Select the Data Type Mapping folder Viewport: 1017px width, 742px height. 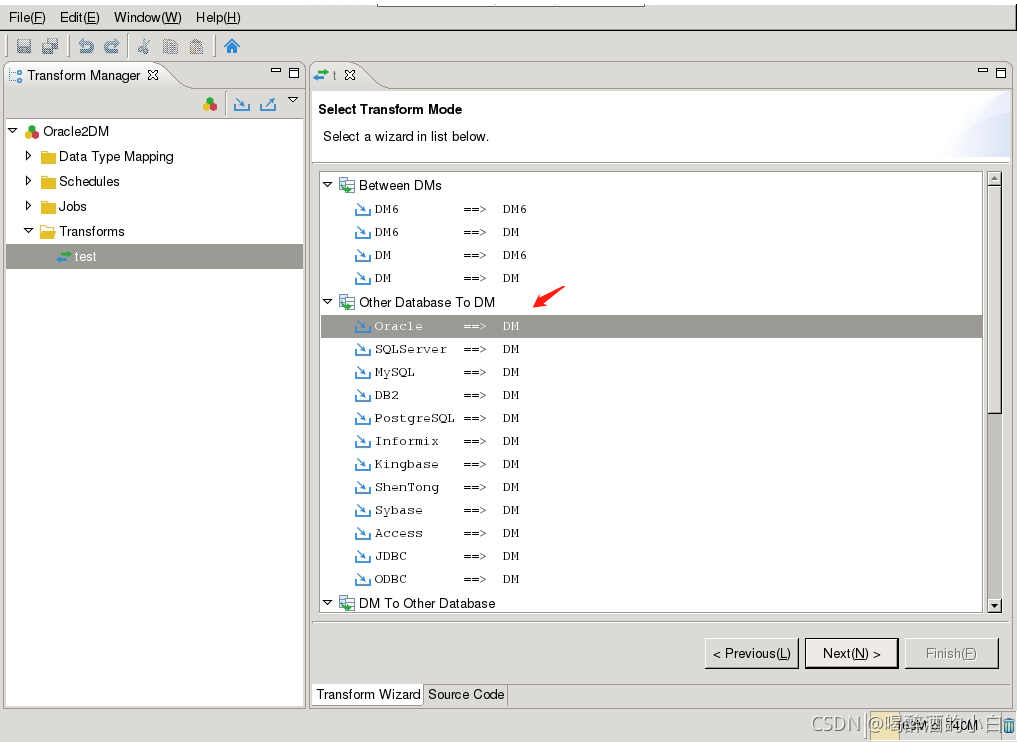coord(115,156)
